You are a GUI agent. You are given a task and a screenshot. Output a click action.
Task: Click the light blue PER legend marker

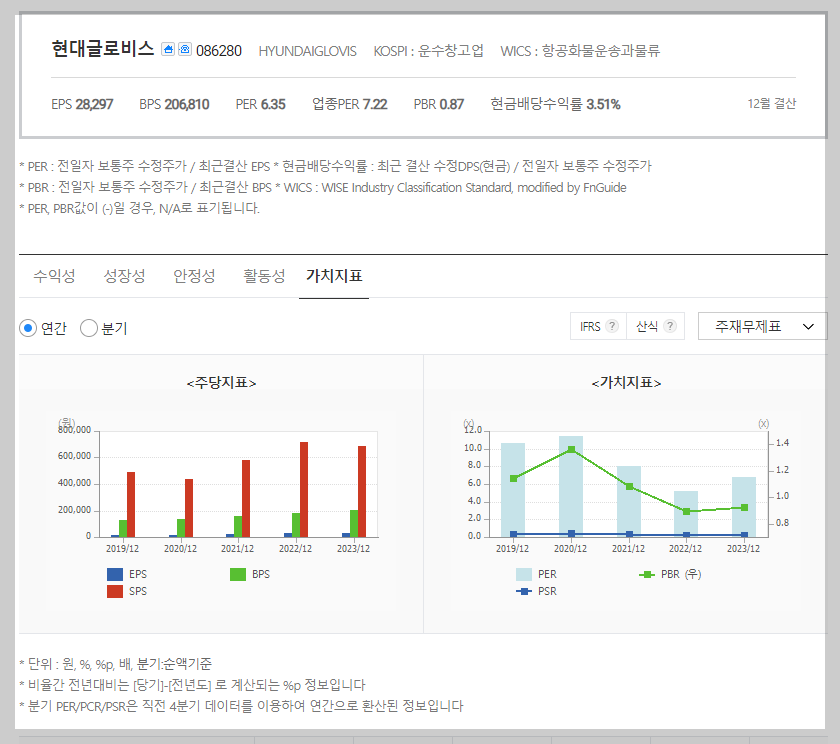(523, 574)
